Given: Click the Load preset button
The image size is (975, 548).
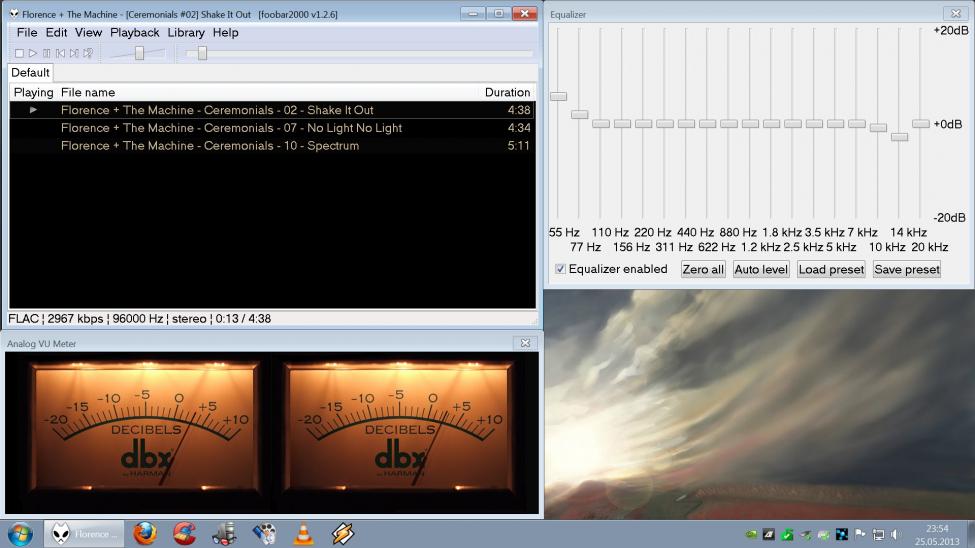Looking at the screenshot, I should pyautogui.click(x=831, y=269).
